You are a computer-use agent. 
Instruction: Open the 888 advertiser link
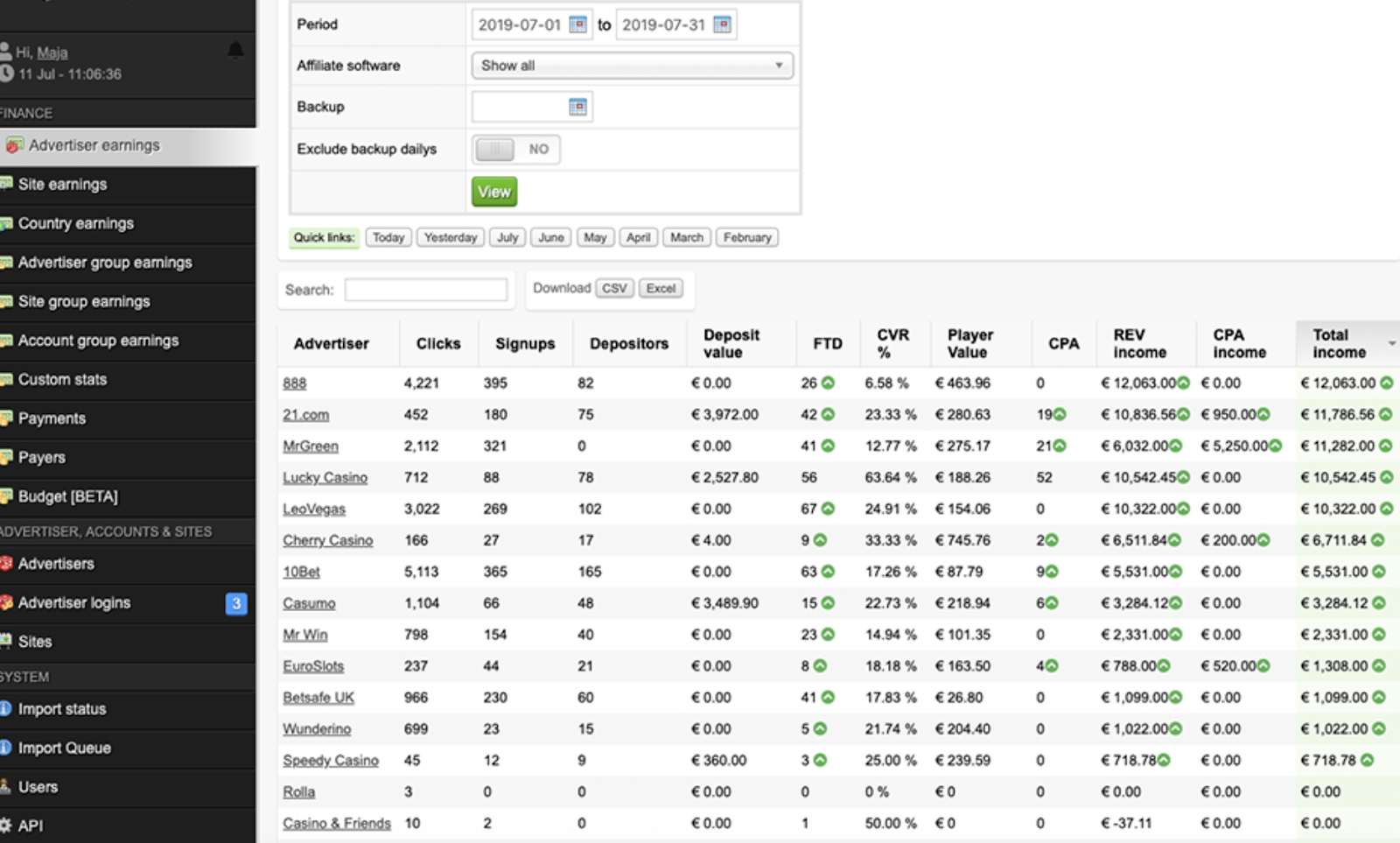coord(295,383)
